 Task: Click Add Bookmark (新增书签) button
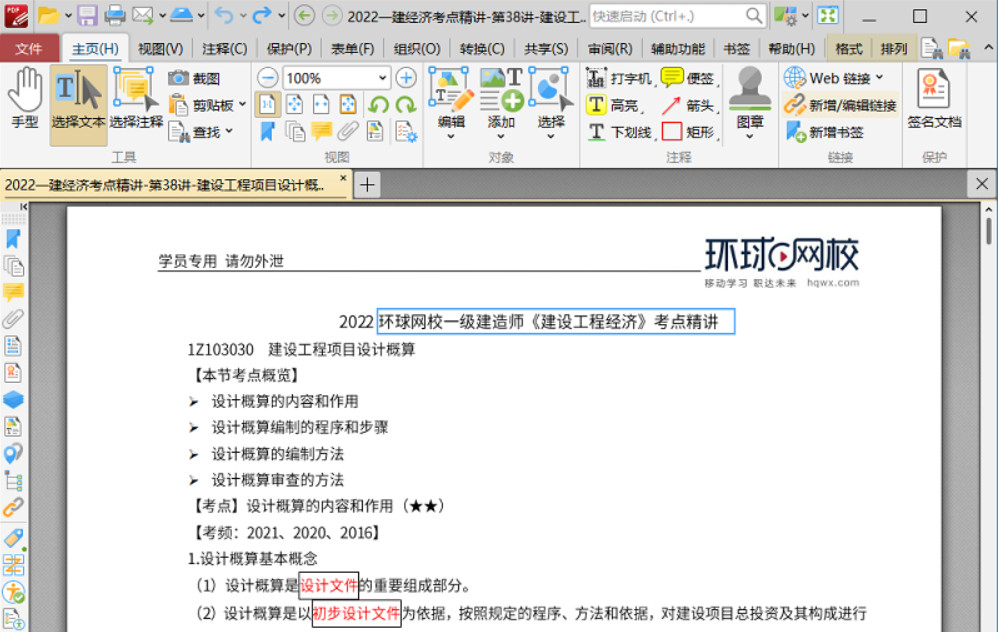[825, 132]
